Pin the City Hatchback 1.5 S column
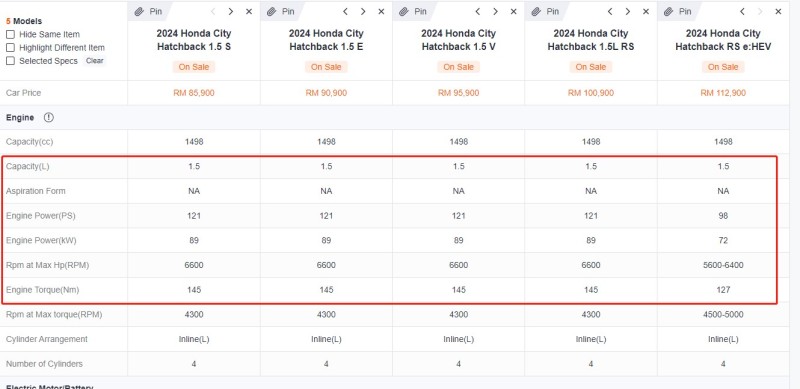Image resolution: width=800 pixels, height=389 pixels. pyautogui.click(x=148, y=11)
